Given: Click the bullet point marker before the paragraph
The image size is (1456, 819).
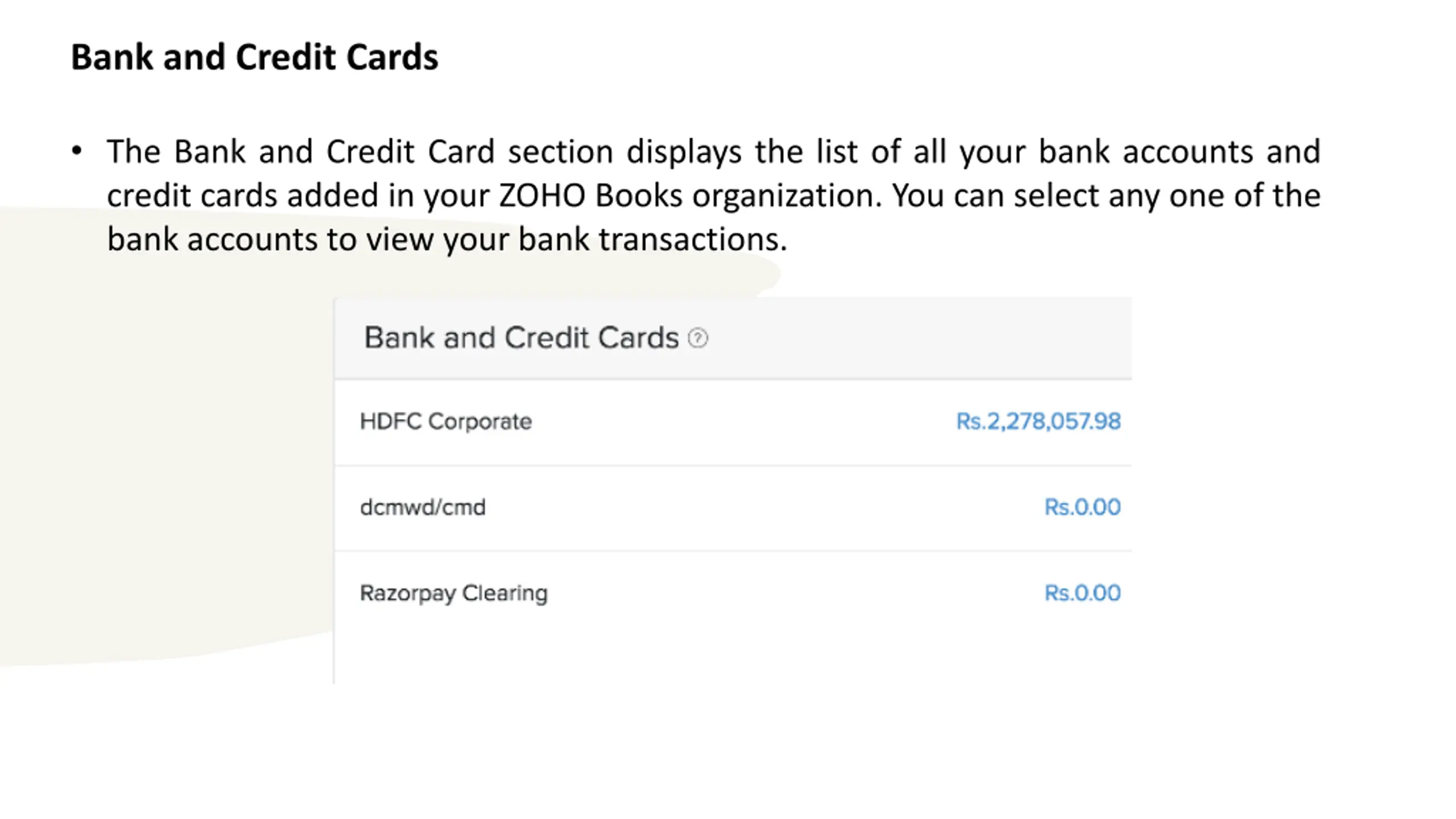Looking at the screenshot, I should click(x=77, y=151).
